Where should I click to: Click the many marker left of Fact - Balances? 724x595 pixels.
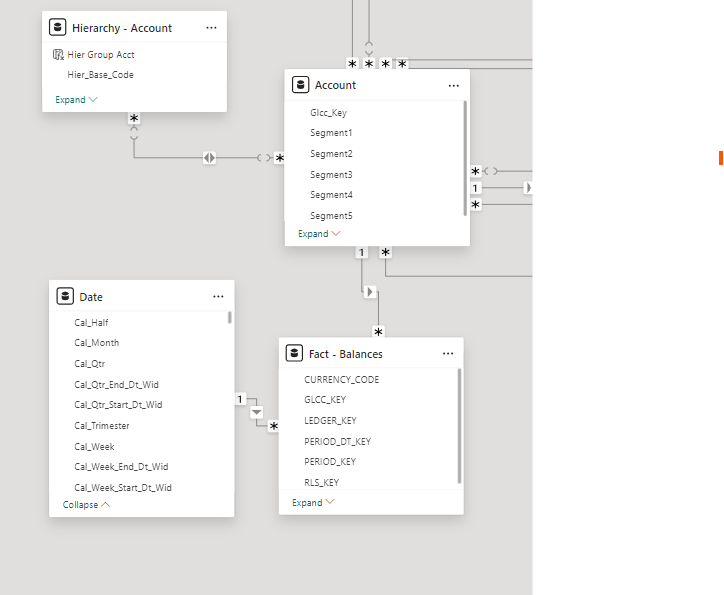(274, 426)
